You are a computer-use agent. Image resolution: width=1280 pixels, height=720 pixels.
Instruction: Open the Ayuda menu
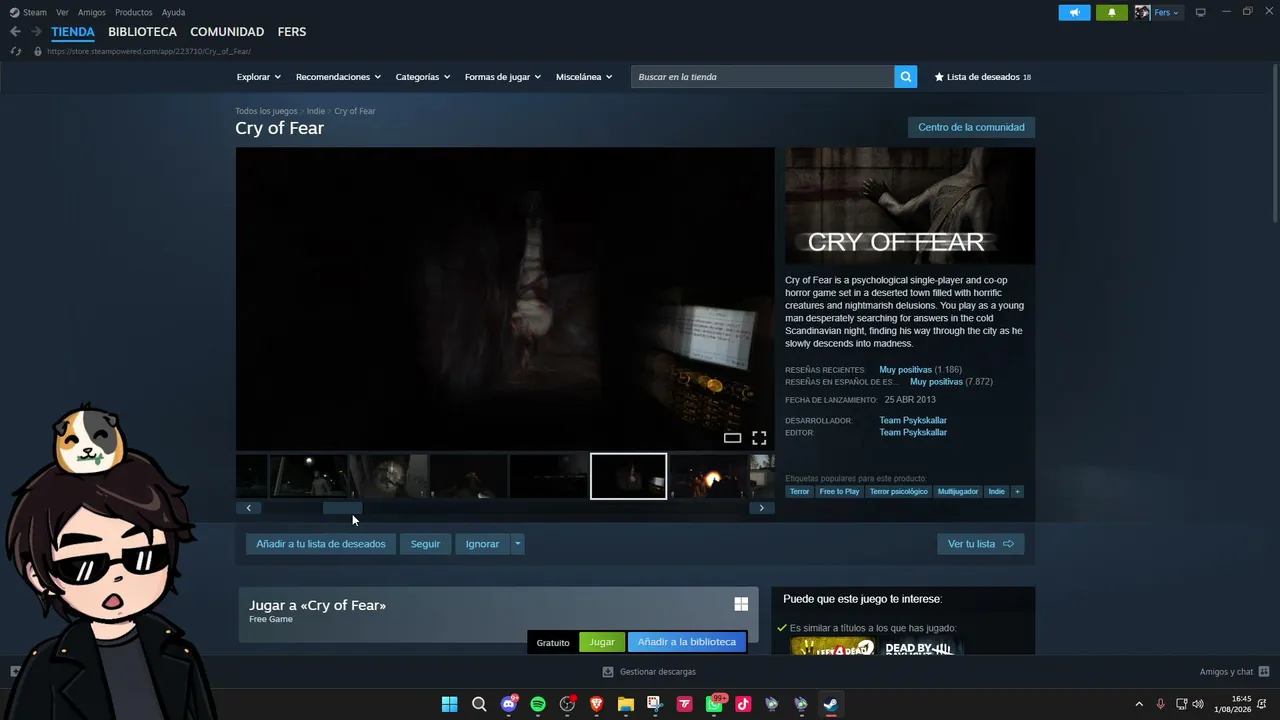click(173, 13)
